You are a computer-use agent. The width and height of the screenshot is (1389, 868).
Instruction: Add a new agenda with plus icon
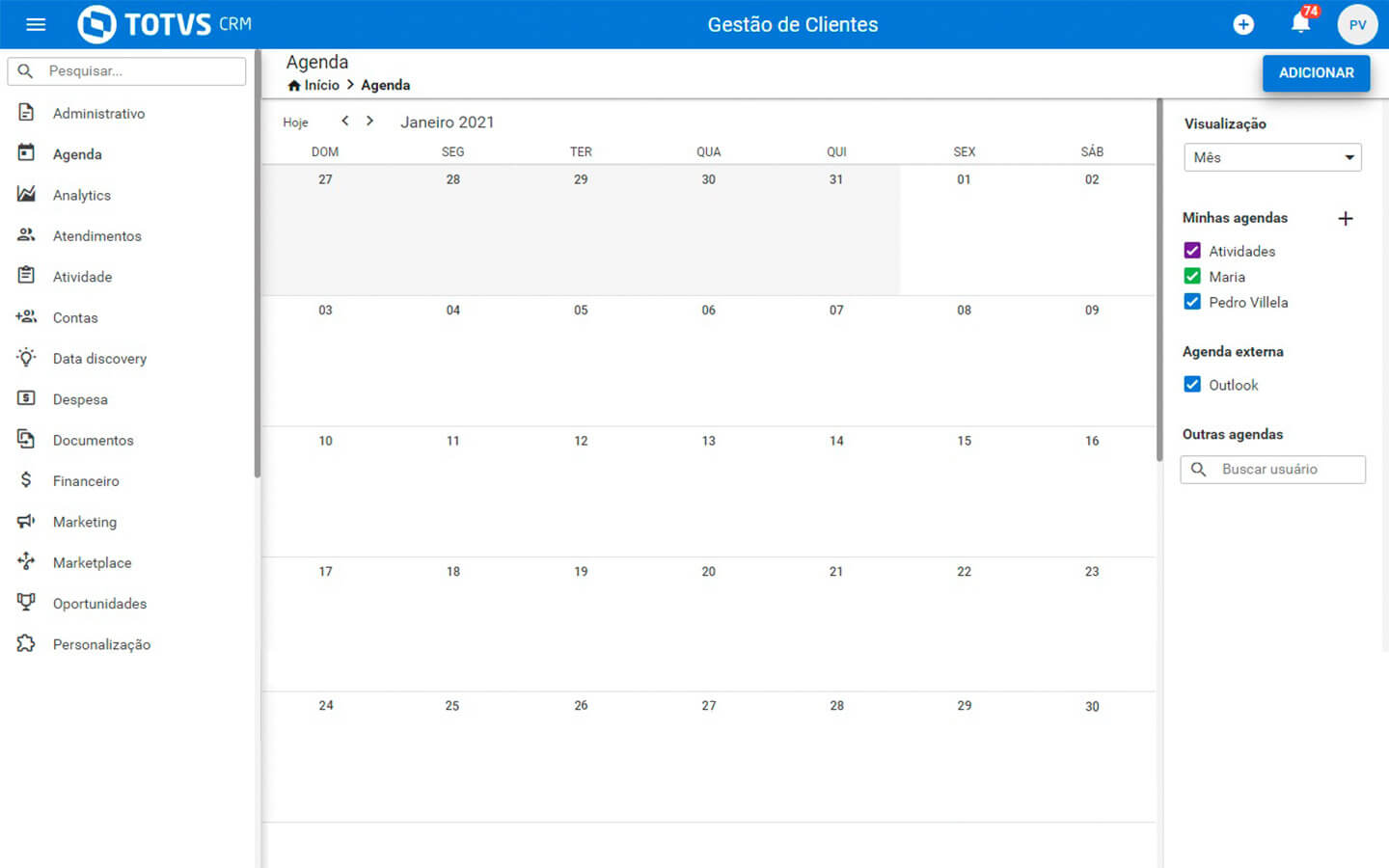[1346, 218]
